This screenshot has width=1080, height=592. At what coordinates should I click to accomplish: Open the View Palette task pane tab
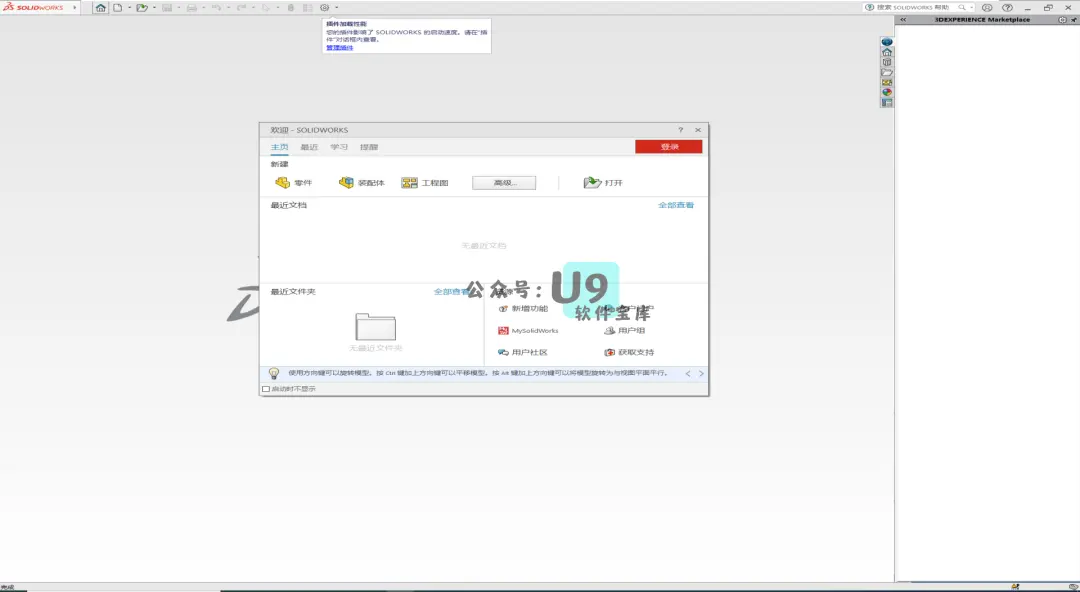pyautogui.click(x=887, y=82)
